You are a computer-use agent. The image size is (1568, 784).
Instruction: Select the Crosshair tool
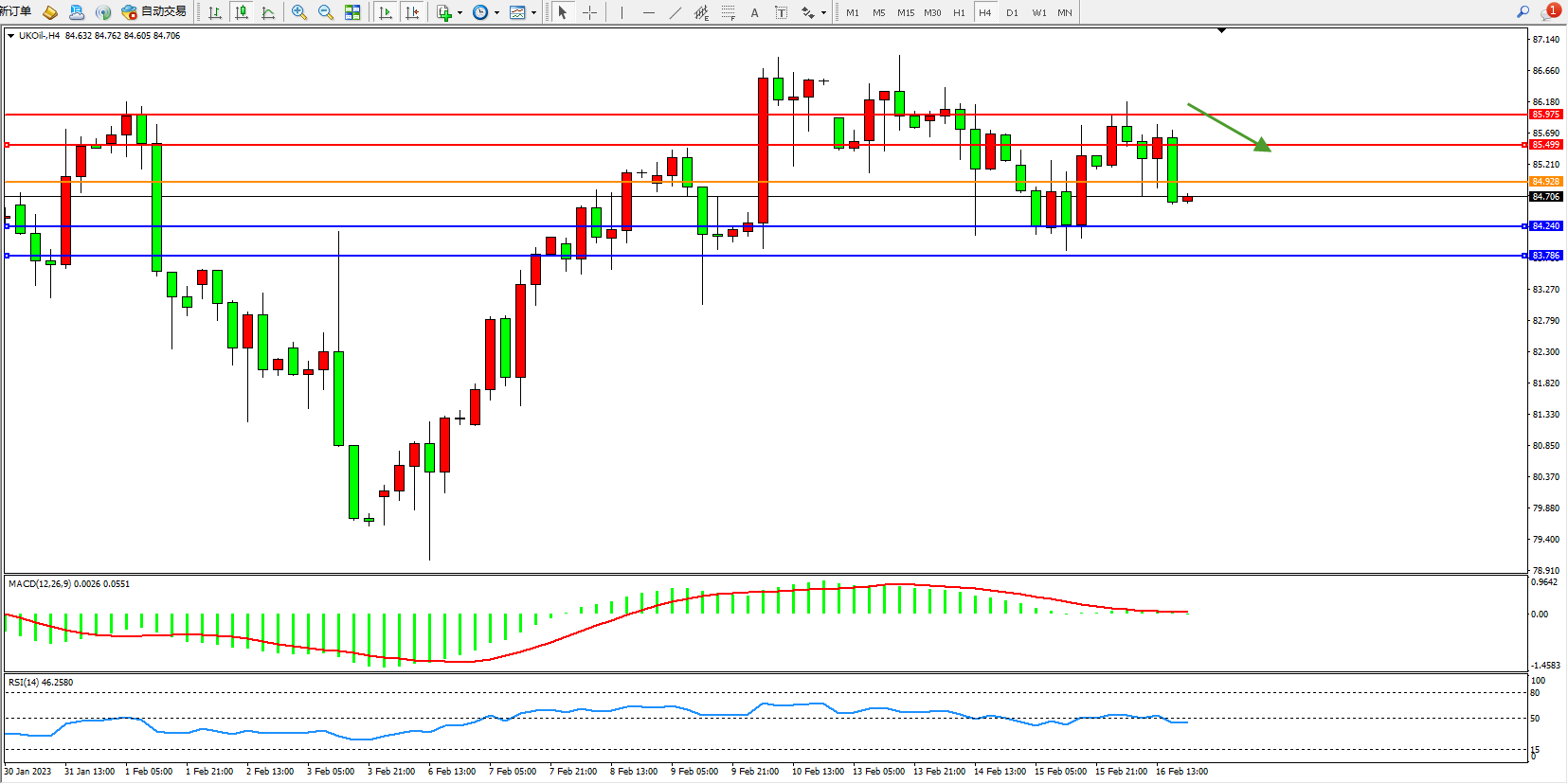point(589,12)
